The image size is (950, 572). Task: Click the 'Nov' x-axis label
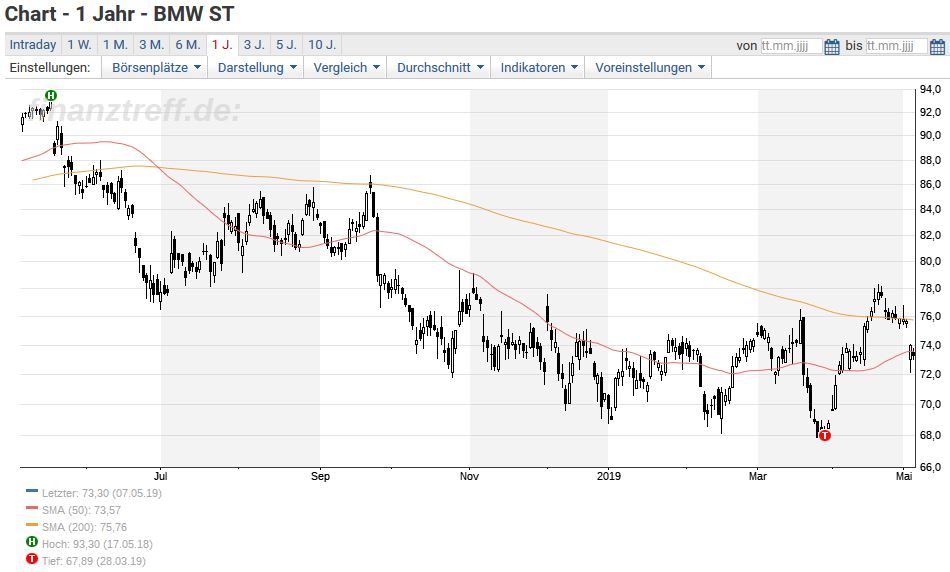pos(469,476)
